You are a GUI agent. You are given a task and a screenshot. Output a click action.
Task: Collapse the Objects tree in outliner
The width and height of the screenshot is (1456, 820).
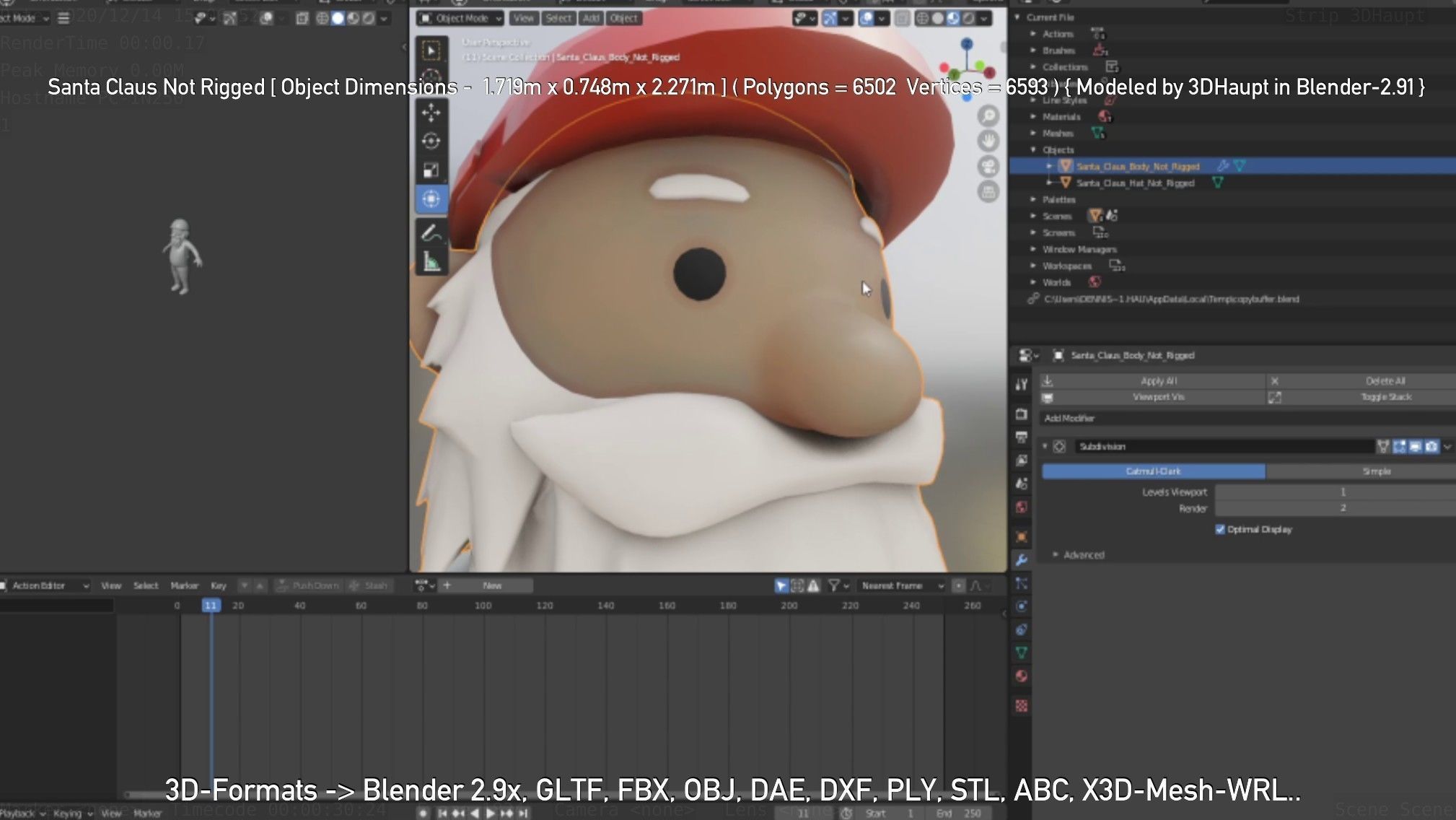1033,149
